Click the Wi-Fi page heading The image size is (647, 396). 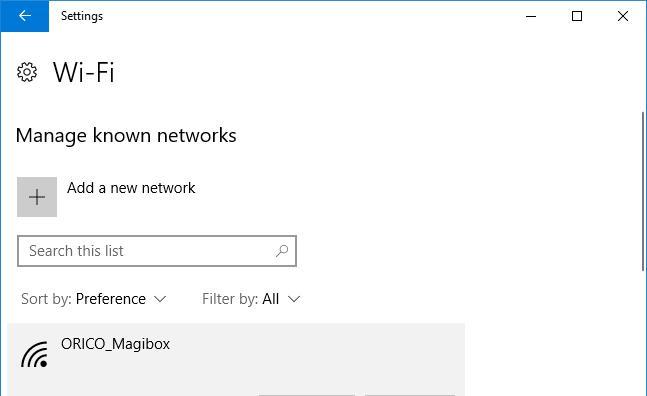[84, 72]
